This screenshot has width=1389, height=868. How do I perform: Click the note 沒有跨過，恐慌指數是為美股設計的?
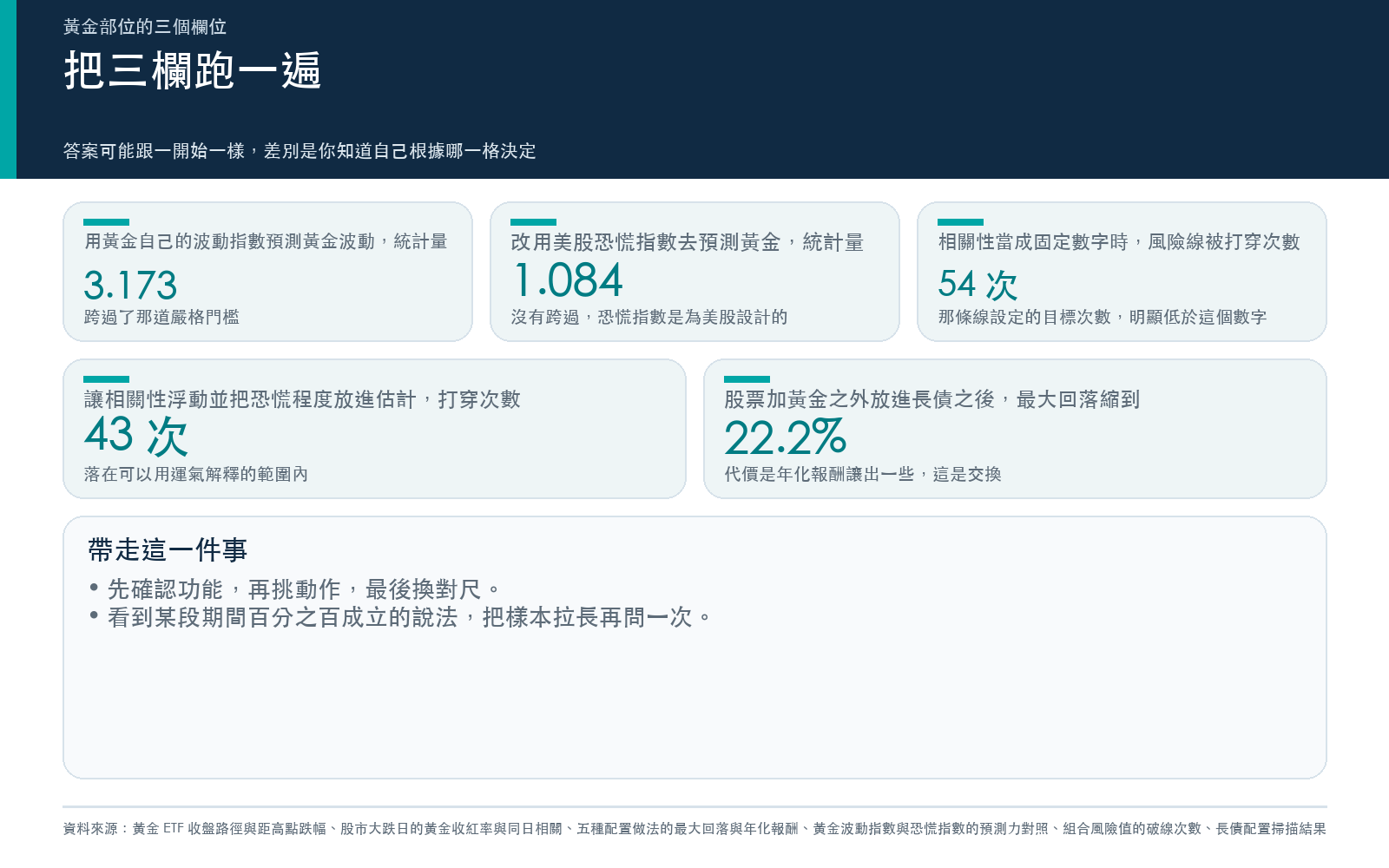coord(649,317)
